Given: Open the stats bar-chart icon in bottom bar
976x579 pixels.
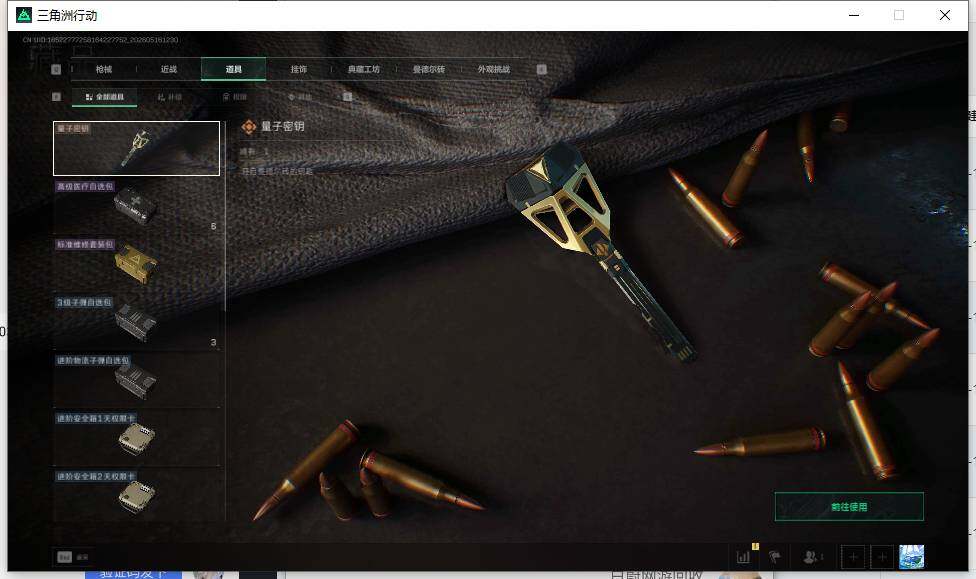Looking at the screenshot, I should (x=743, y=557).
